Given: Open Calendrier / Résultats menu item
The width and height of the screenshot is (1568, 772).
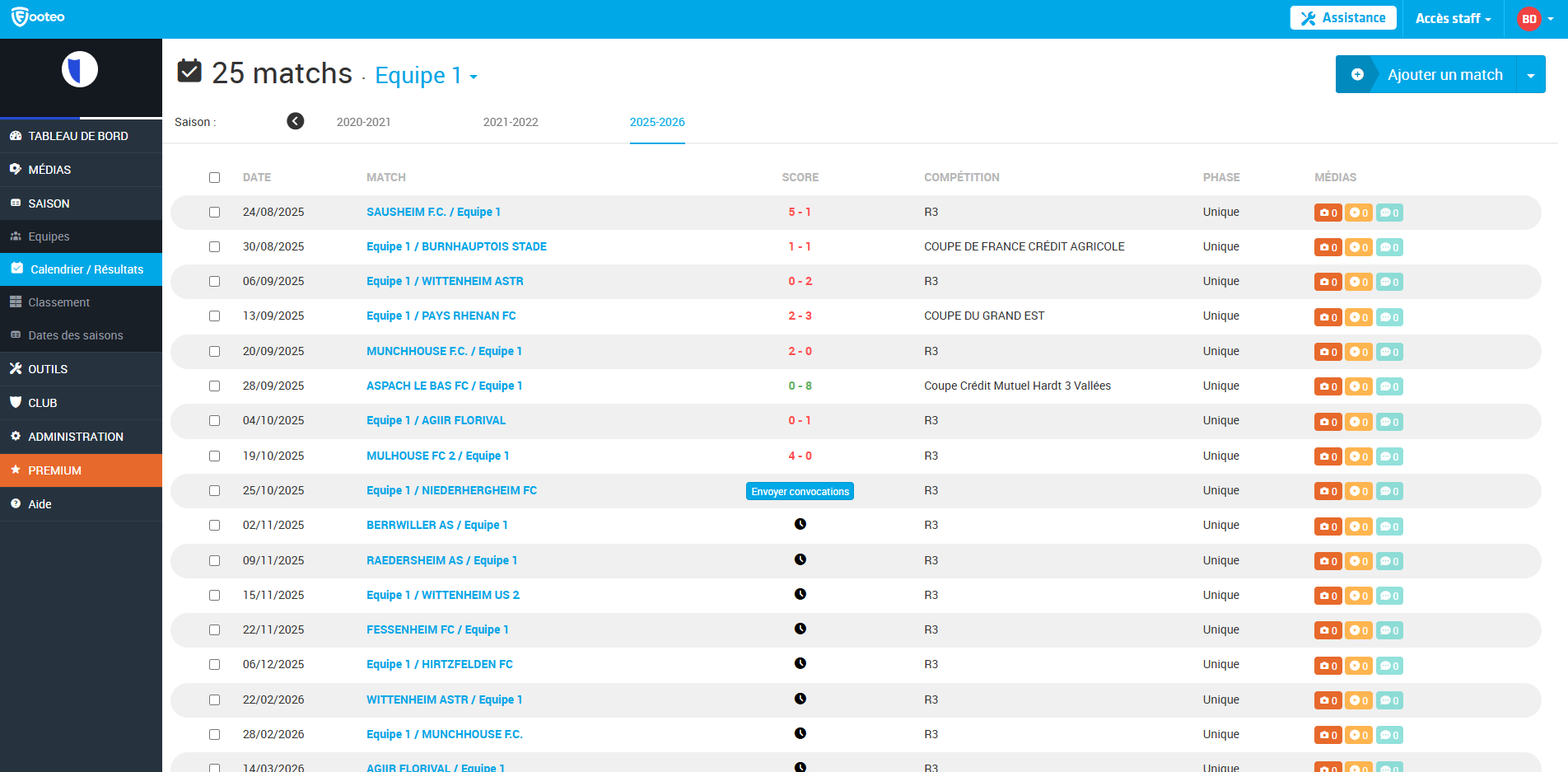Looking at the screenshot, I should click(x=81, y=269).
